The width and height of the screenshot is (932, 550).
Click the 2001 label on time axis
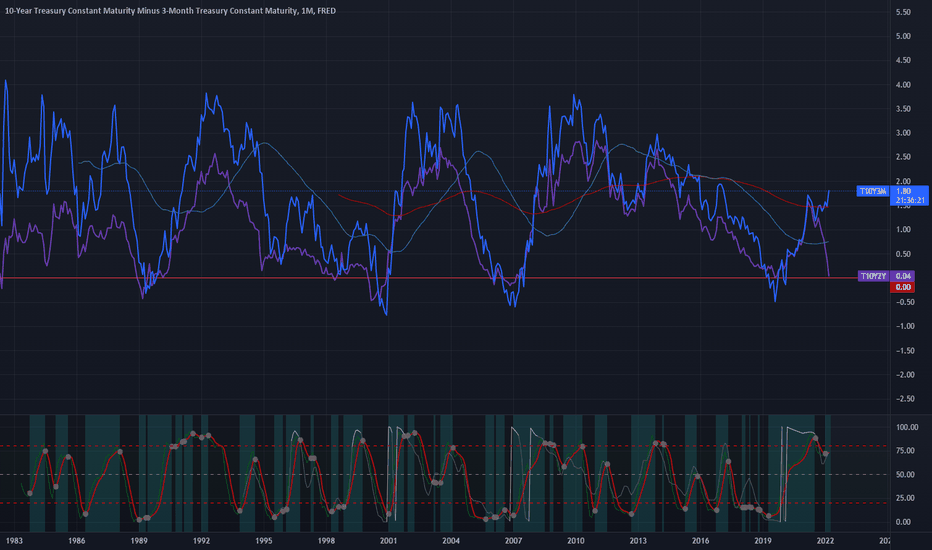(x=388, y=540)
